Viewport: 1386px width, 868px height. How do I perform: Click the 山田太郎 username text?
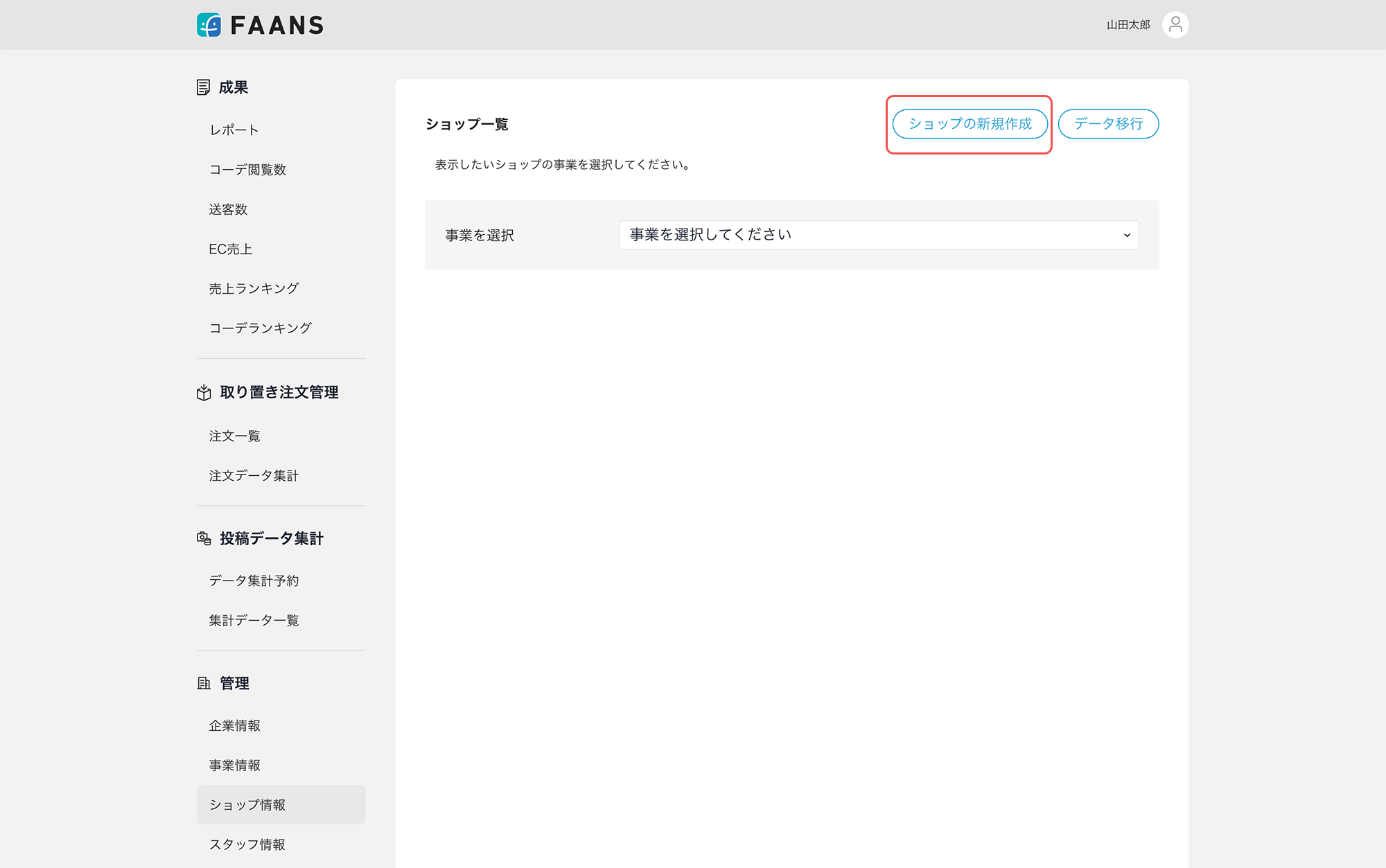1128,25
